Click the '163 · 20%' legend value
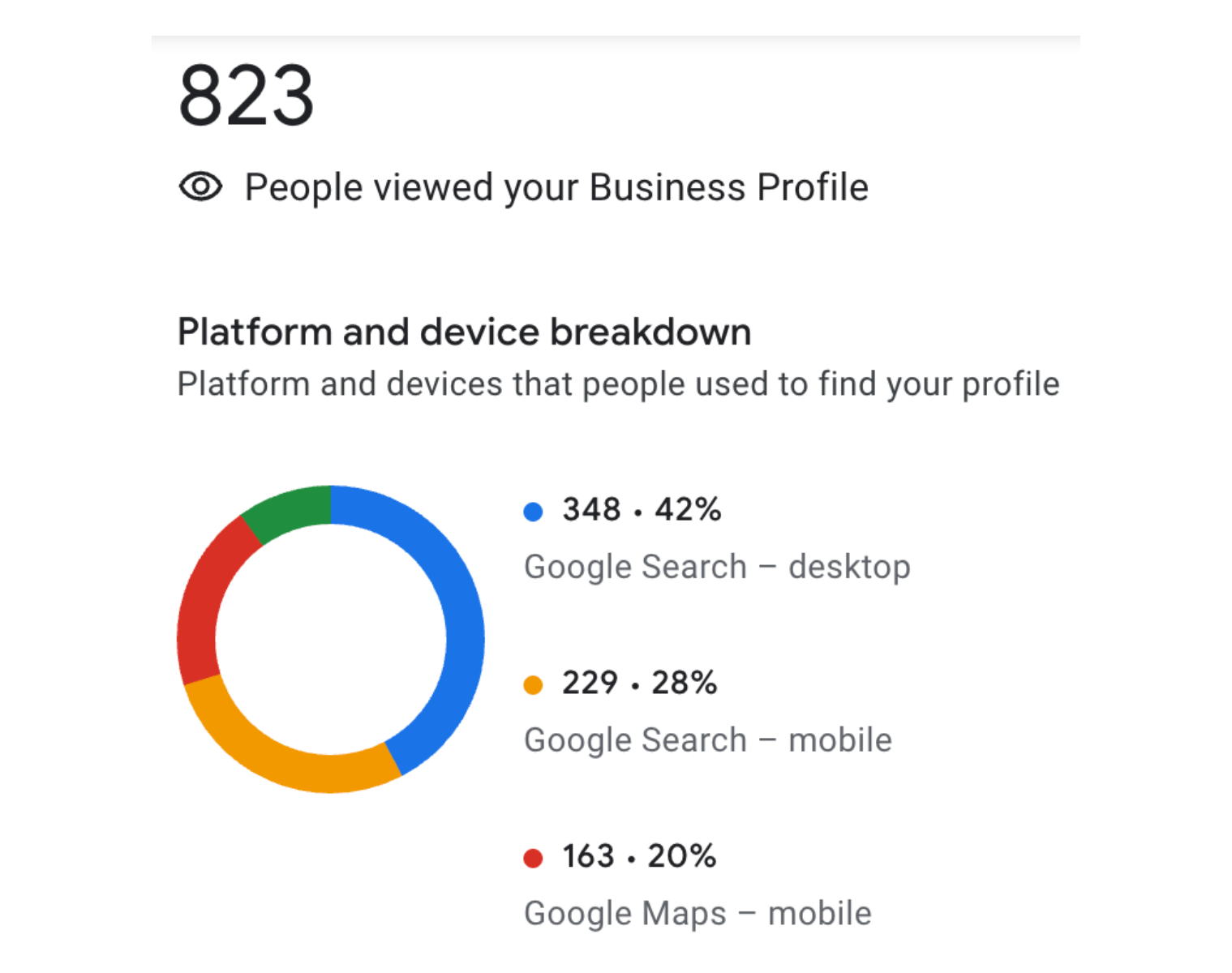 pyautogui.click(x=639, y=856)
